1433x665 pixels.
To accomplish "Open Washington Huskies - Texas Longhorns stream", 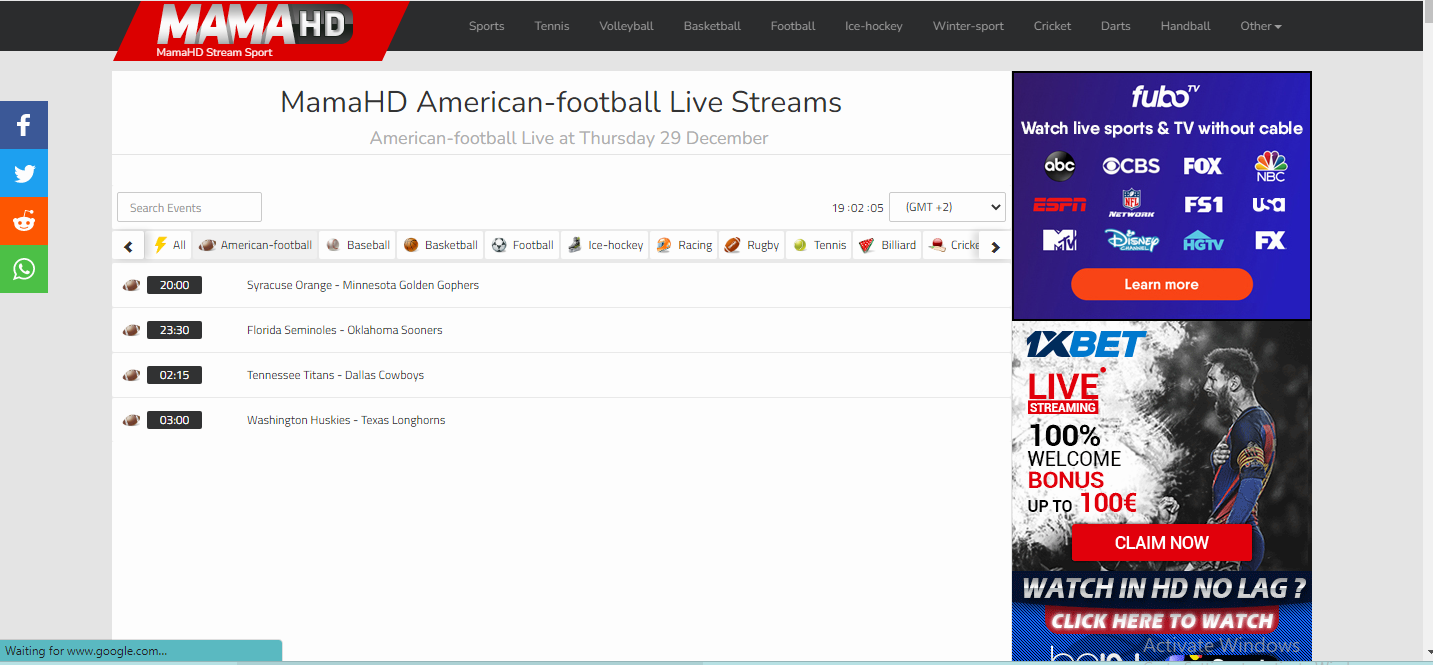I will coord(346,420).
